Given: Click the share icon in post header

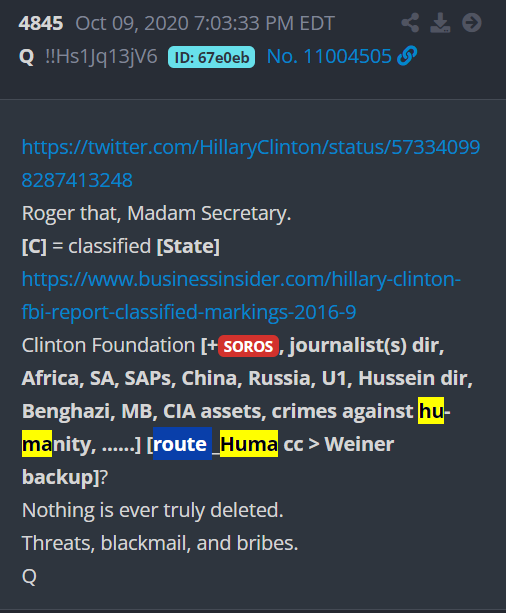Looking at the screenshot, I should (x=410, y=23).
